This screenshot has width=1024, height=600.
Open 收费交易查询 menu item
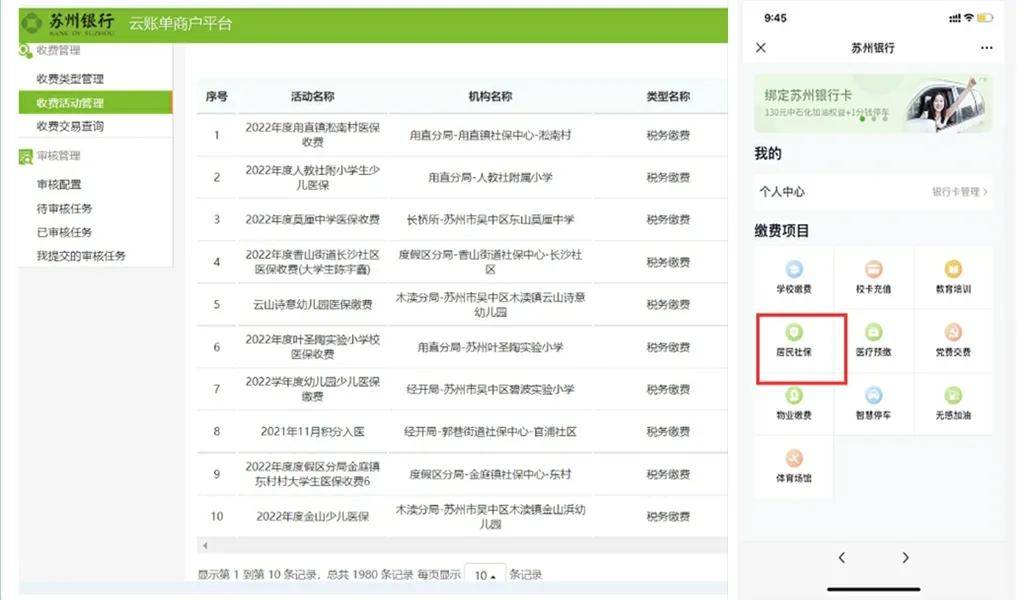click(x=70, y=126)
